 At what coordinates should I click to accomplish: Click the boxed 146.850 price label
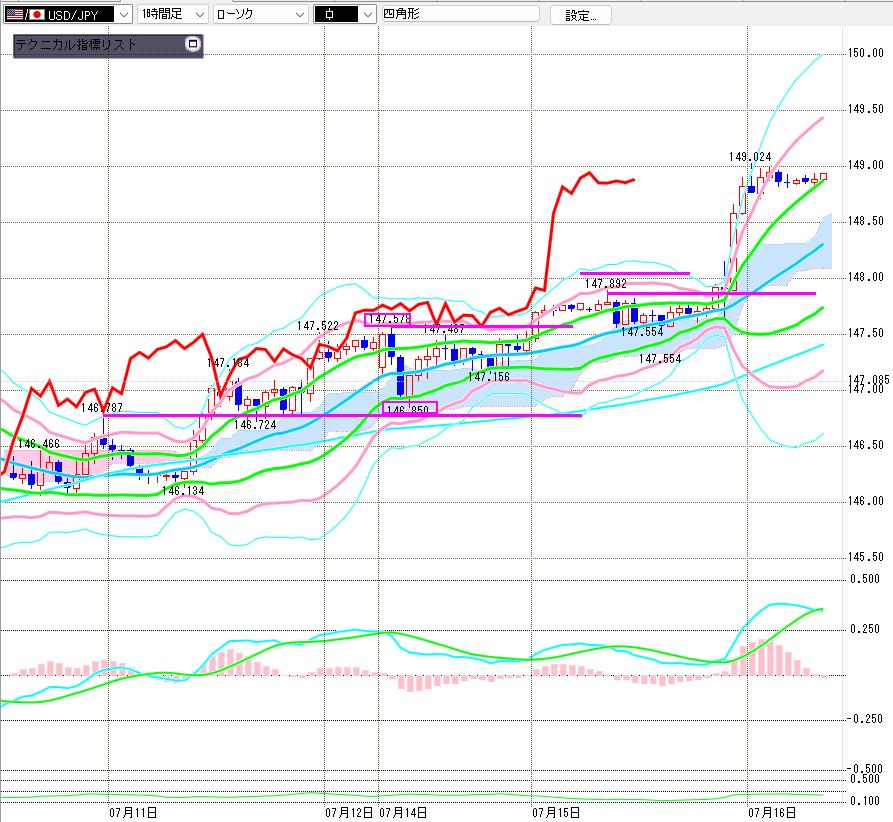tap(409, 408)
